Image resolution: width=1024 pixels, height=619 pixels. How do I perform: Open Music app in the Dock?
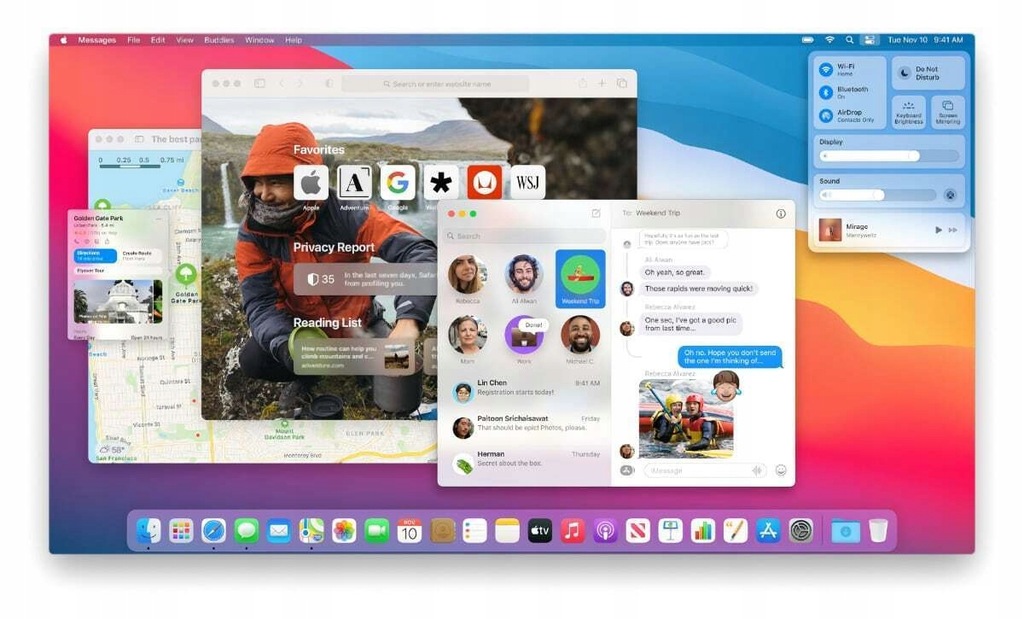click(x=572, y=531)
